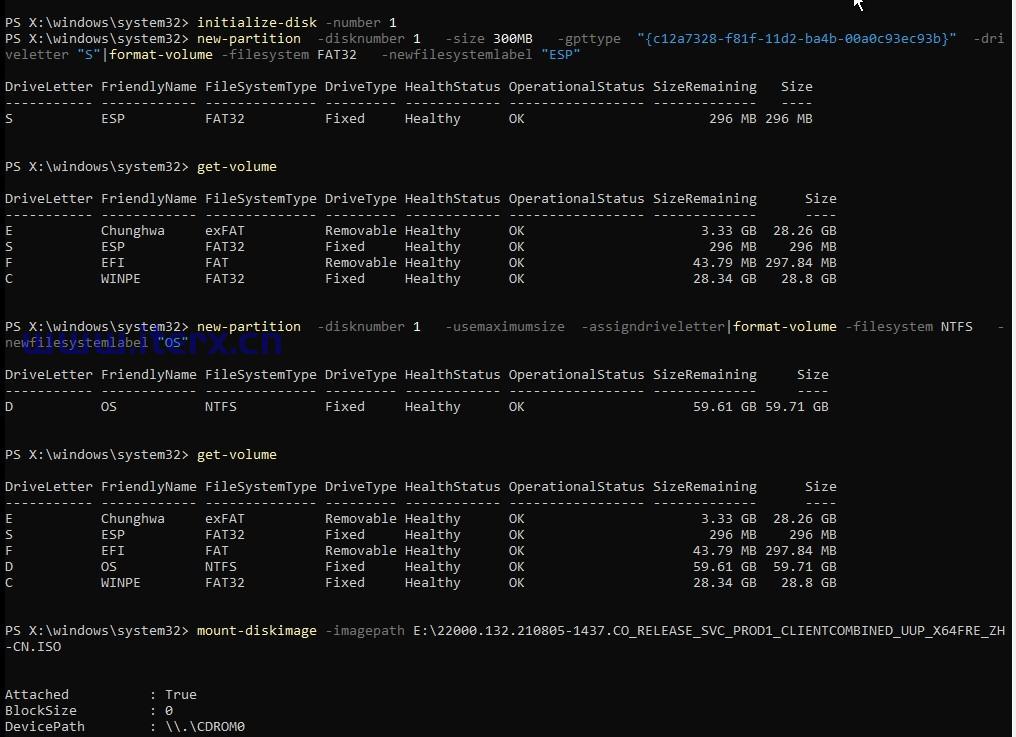The height and width of the screenshot is (737, 1016).
Task: Click Chunghwa in the four-row get-volume table
Action: pos(133,231)
